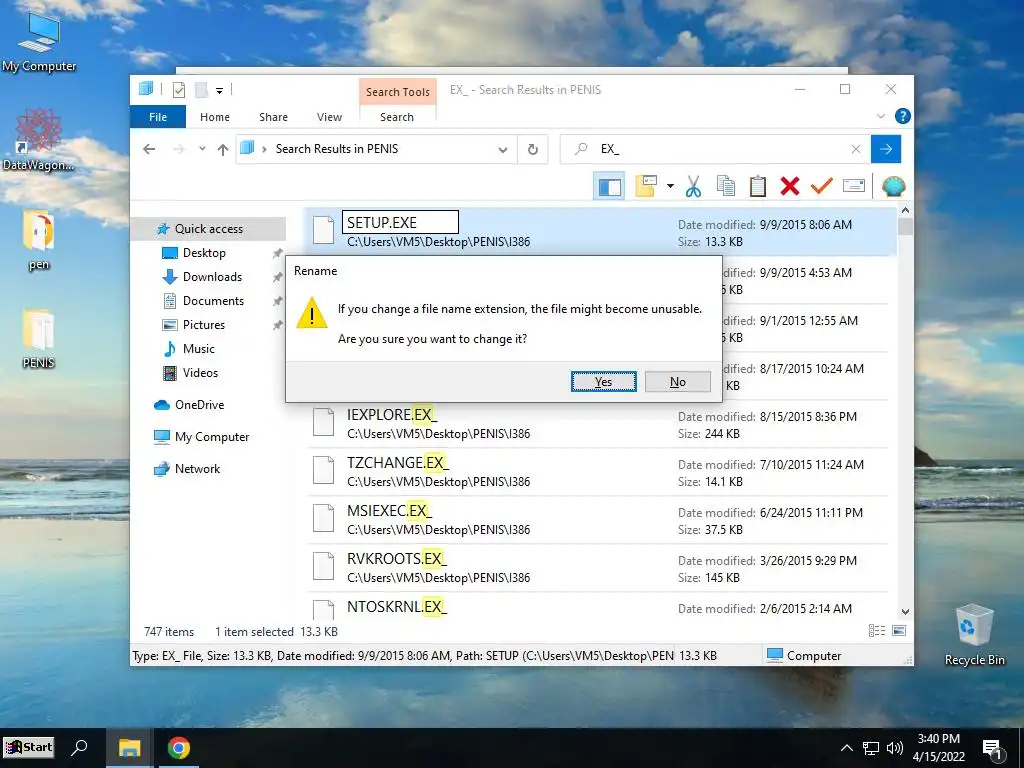Click the Paste clipboard icon
1024x768 pixels.
point(758,186)
